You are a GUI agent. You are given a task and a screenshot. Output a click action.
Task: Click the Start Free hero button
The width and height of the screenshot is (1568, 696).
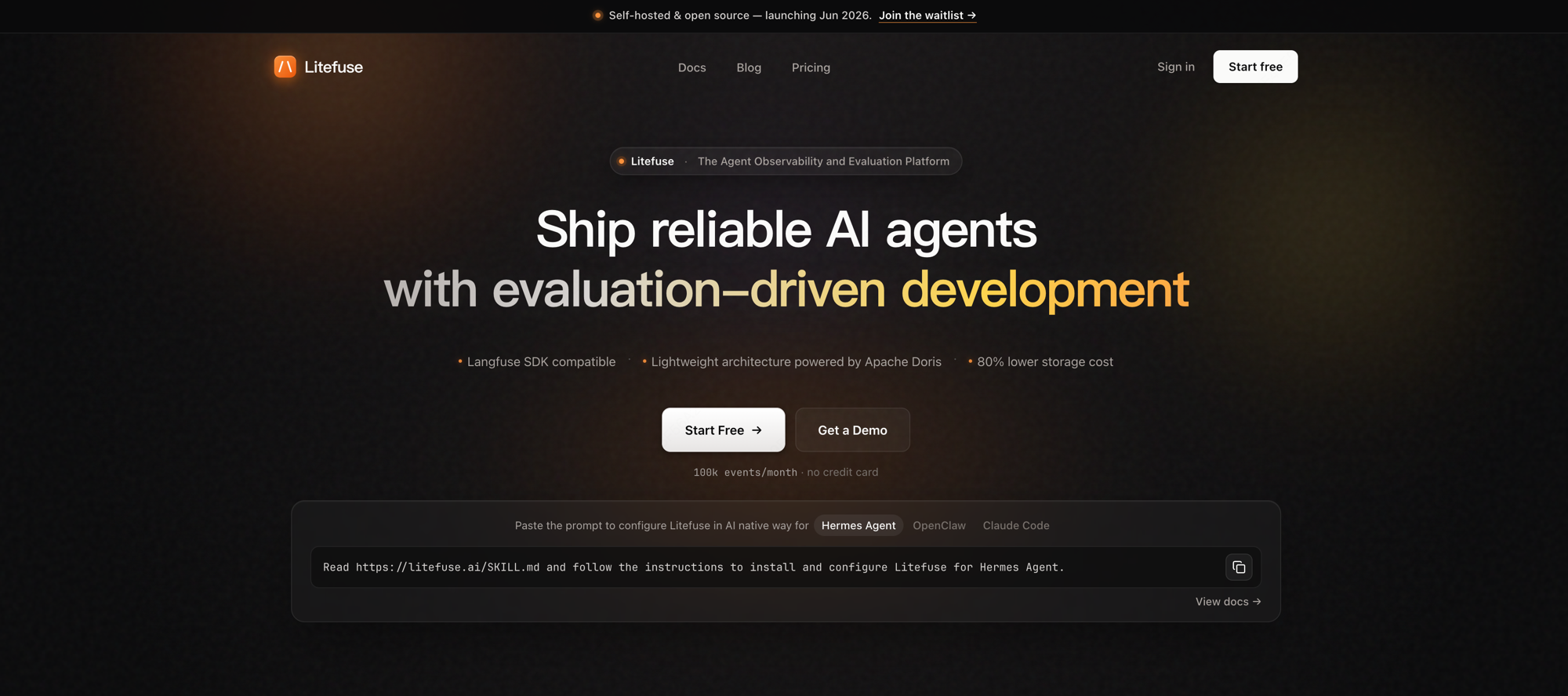point(723,430)
